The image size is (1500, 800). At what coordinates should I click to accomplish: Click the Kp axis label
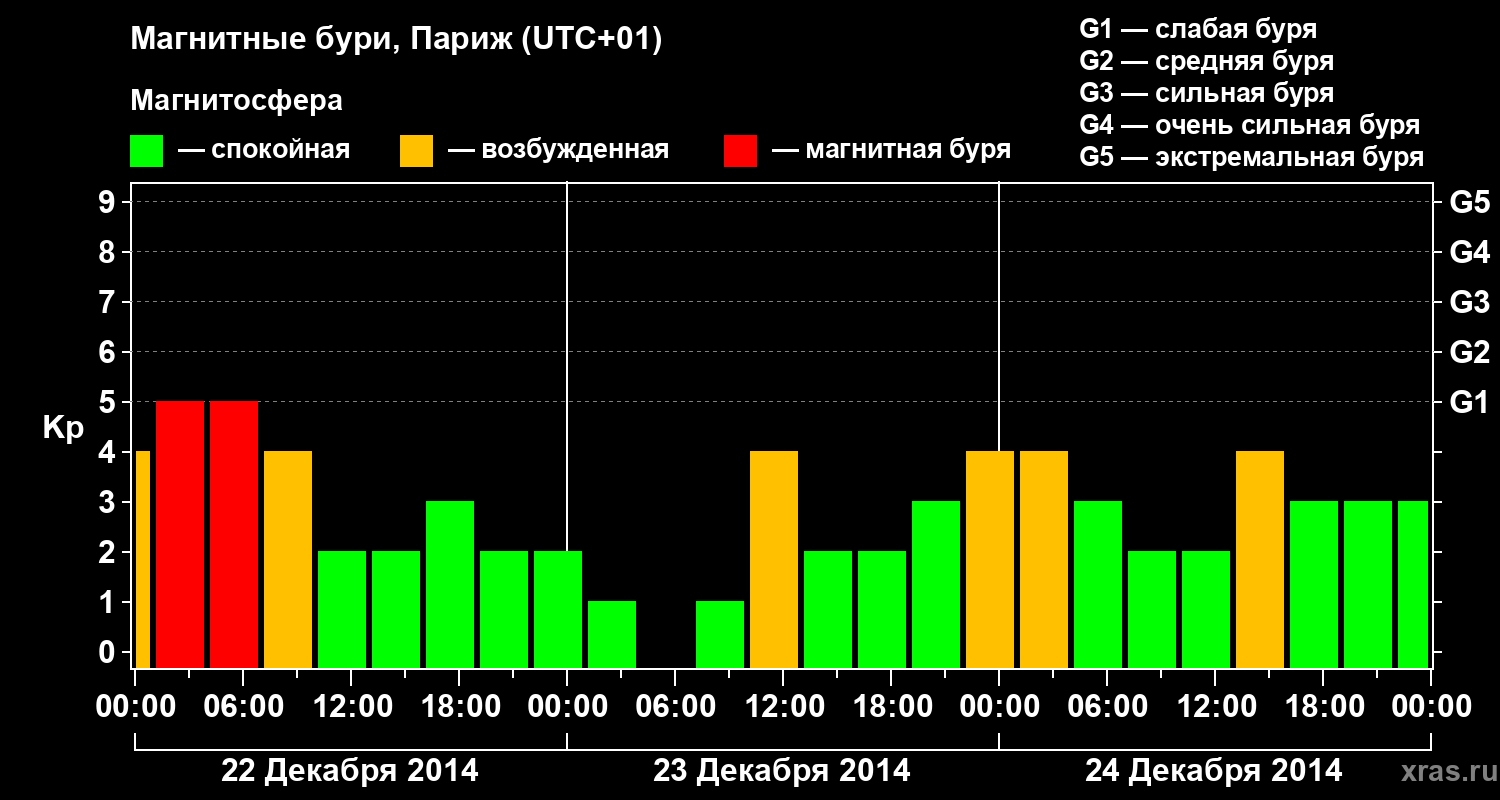[63, 429]
